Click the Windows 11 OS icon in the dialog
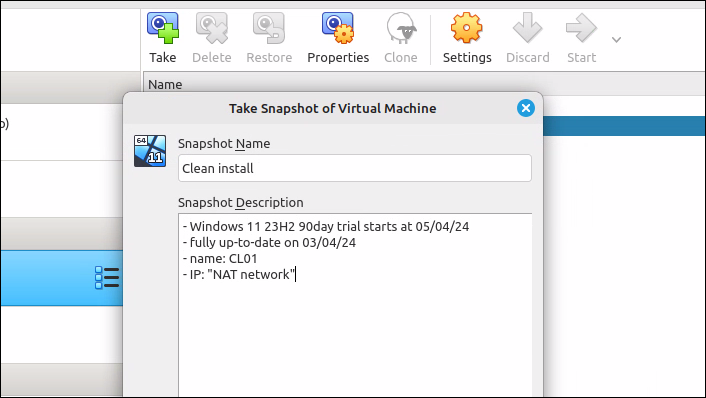 point(150,151)
